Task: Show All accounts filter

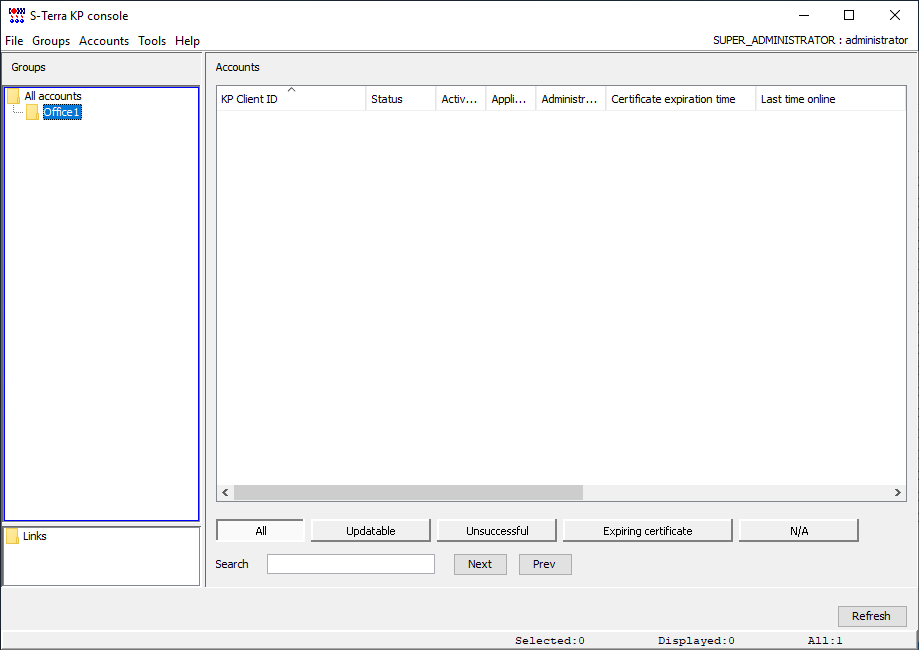Action: (261, 530)
